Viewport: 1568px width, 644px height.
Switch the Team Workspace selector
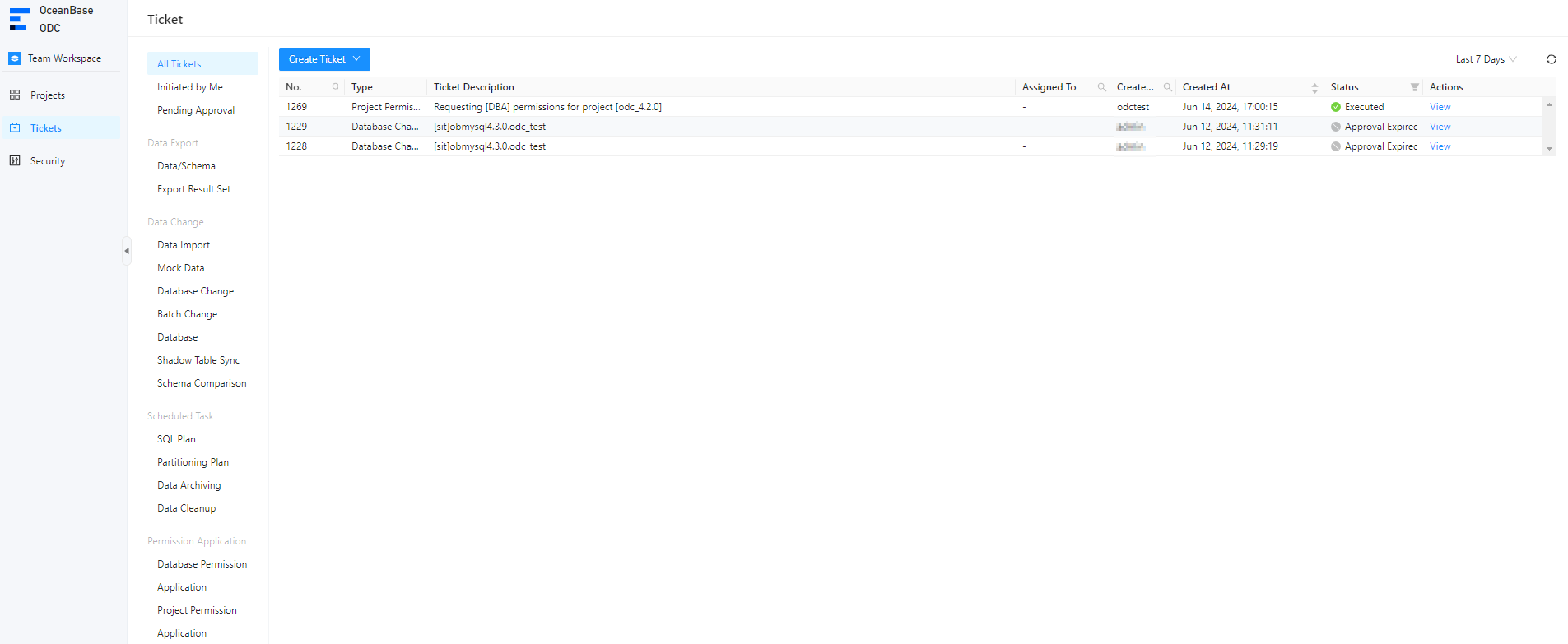[63, 58]
